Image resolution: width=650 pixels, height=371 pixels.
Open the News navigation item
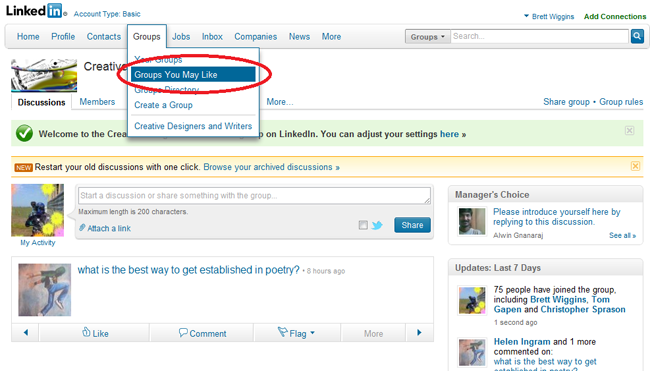(299, 36)
